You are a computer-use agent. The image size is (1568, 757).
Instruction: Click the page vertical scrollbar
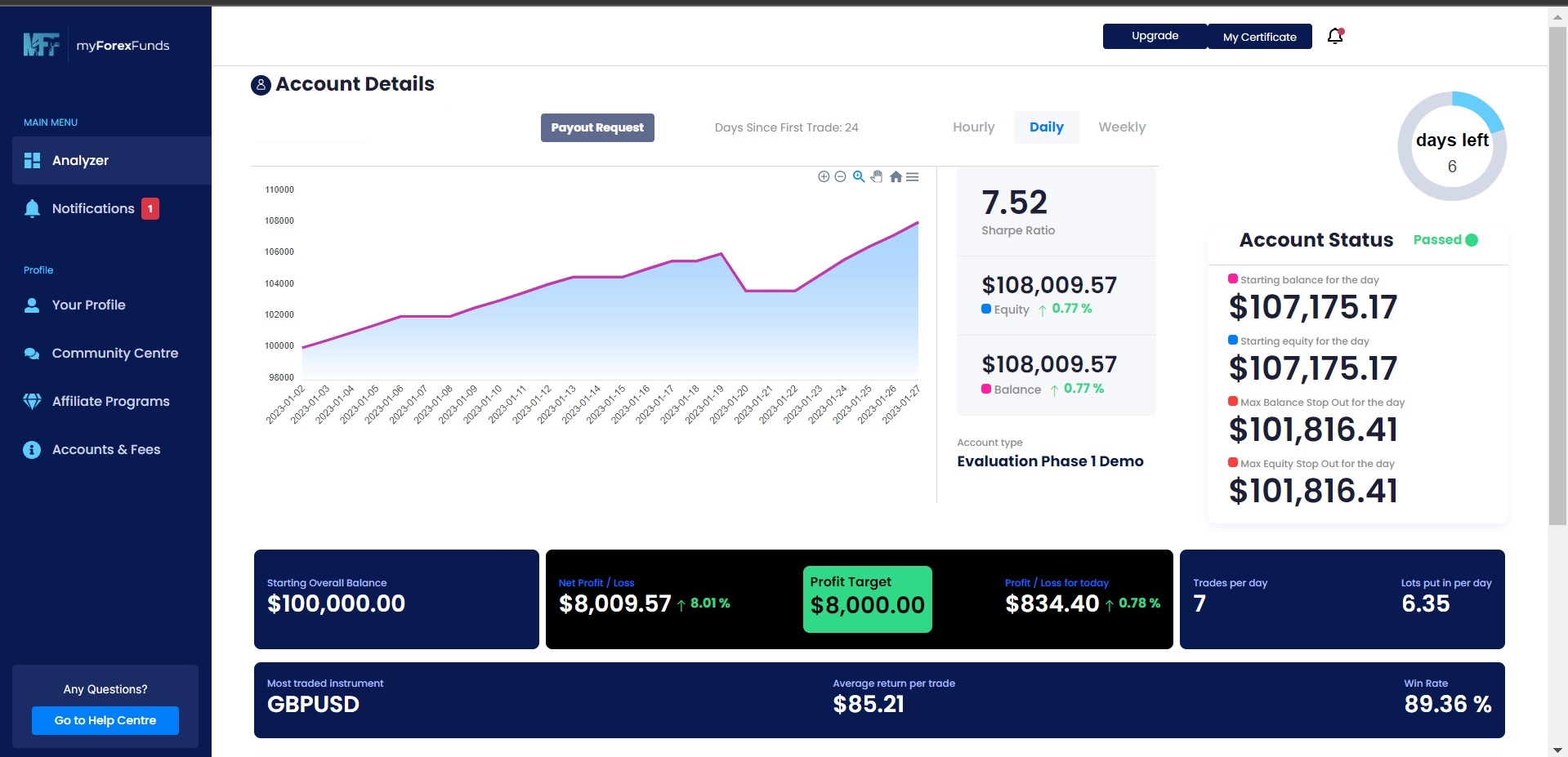[x=1557, y=278]
